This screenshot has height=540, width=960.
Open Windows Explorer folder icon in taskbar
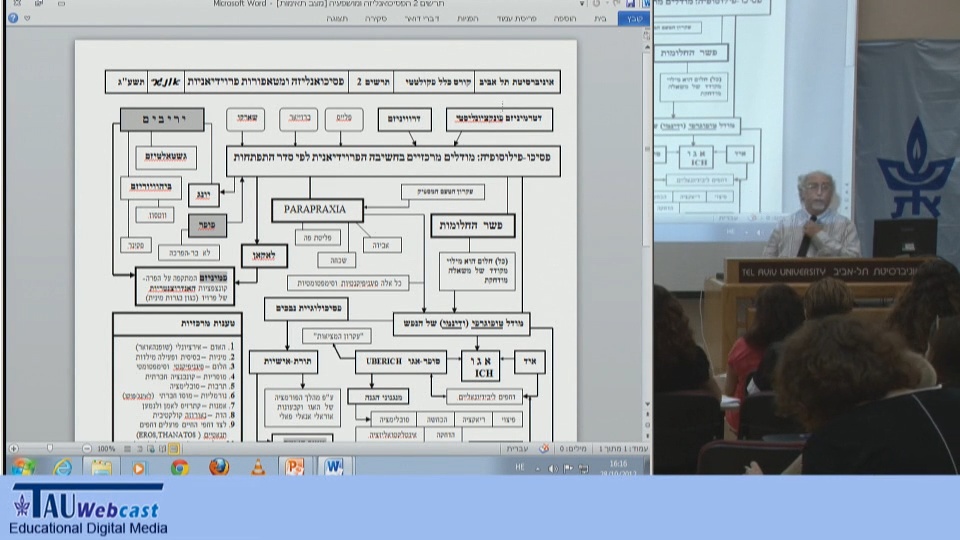pyautogui.click(x=101, y=467)
